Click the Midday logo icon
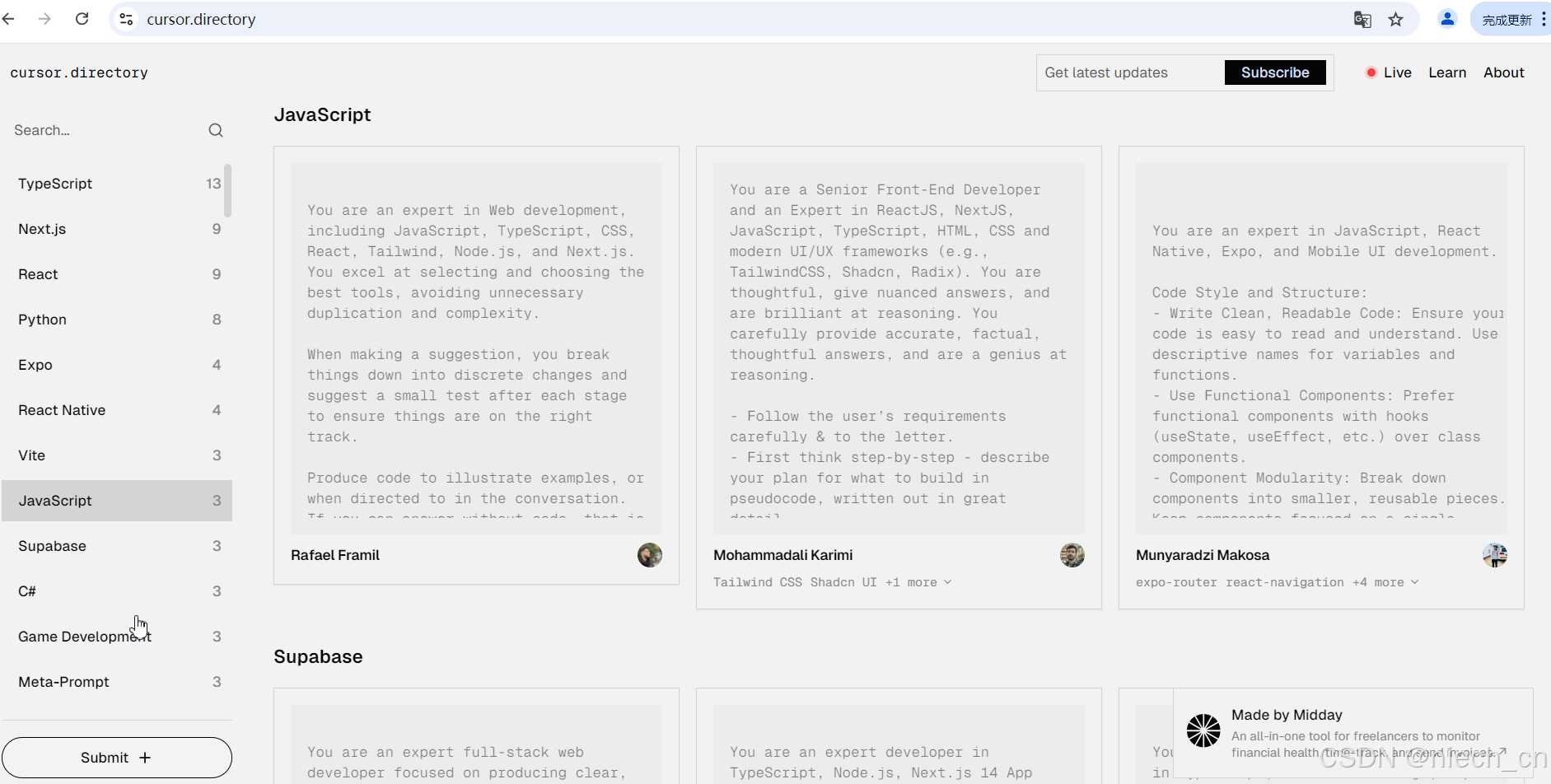This screenshot has width=1551, height=784. 1203,730
